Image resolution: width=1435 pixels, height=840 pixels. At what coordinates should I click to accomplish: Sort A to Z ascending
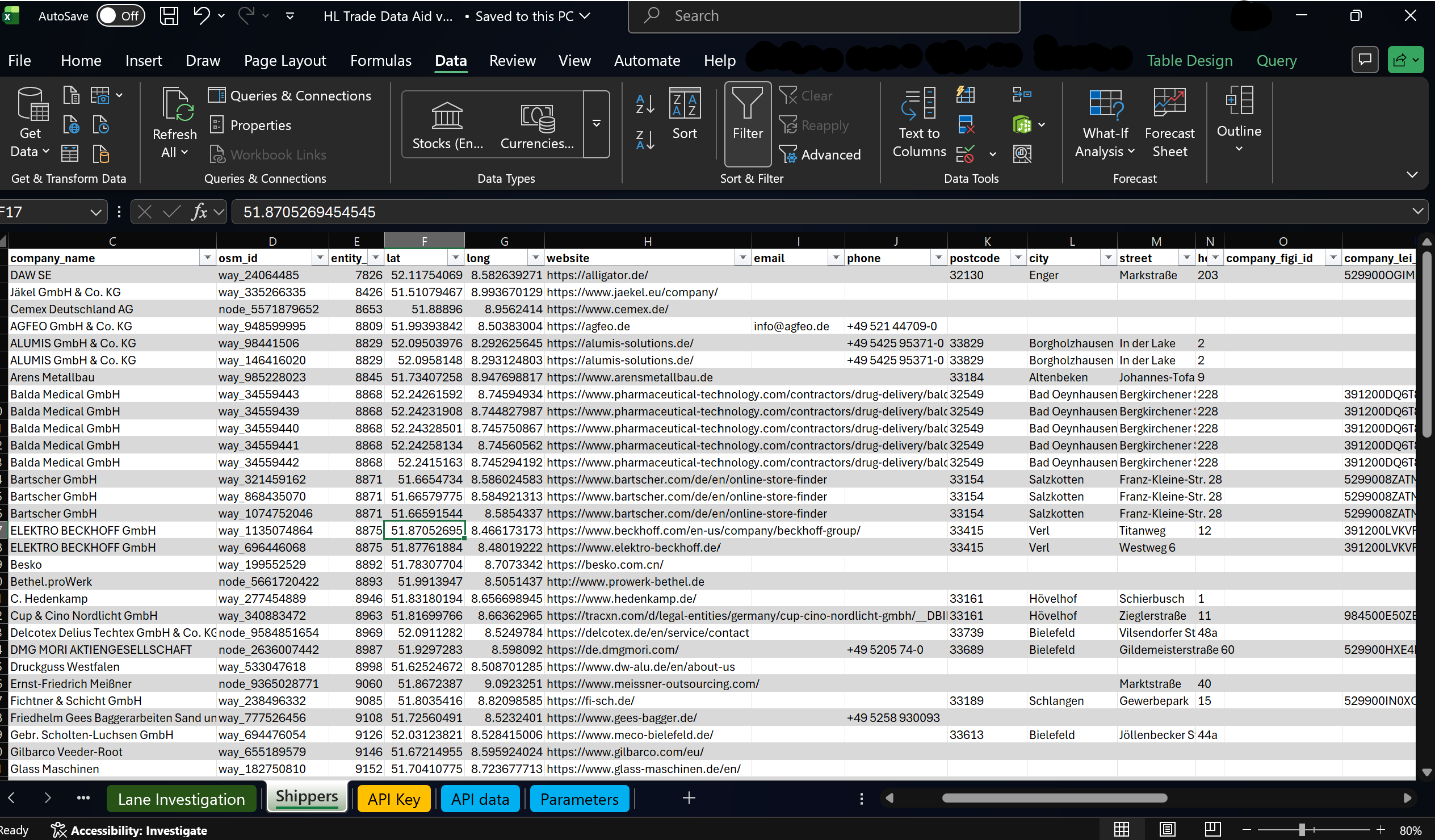click(x=645, y=104)
